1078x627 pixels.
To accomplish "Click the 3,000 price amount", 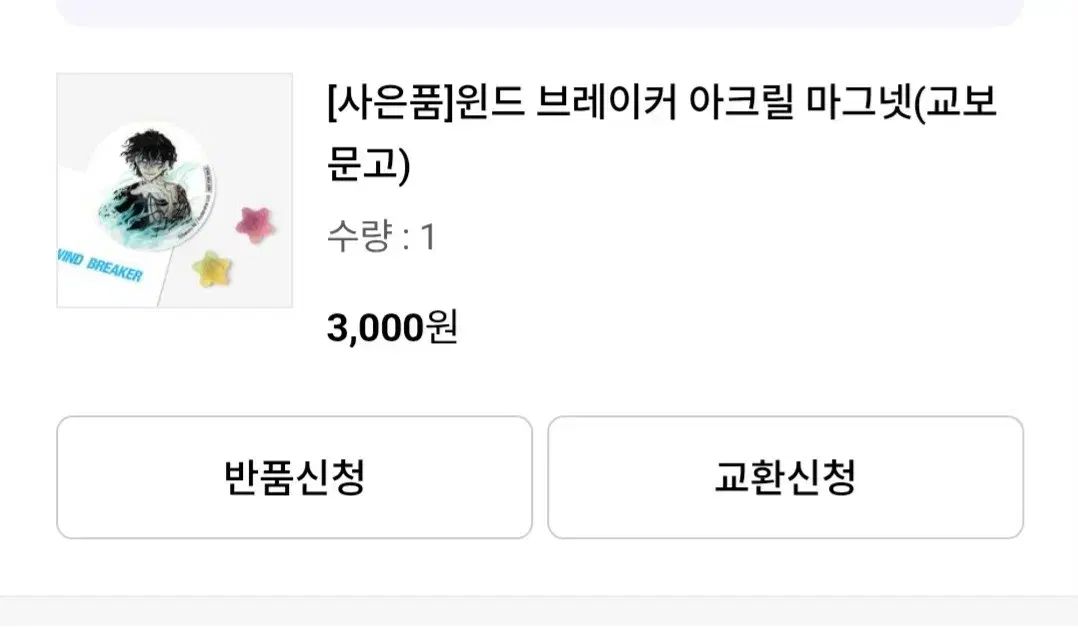I will 375,328.
